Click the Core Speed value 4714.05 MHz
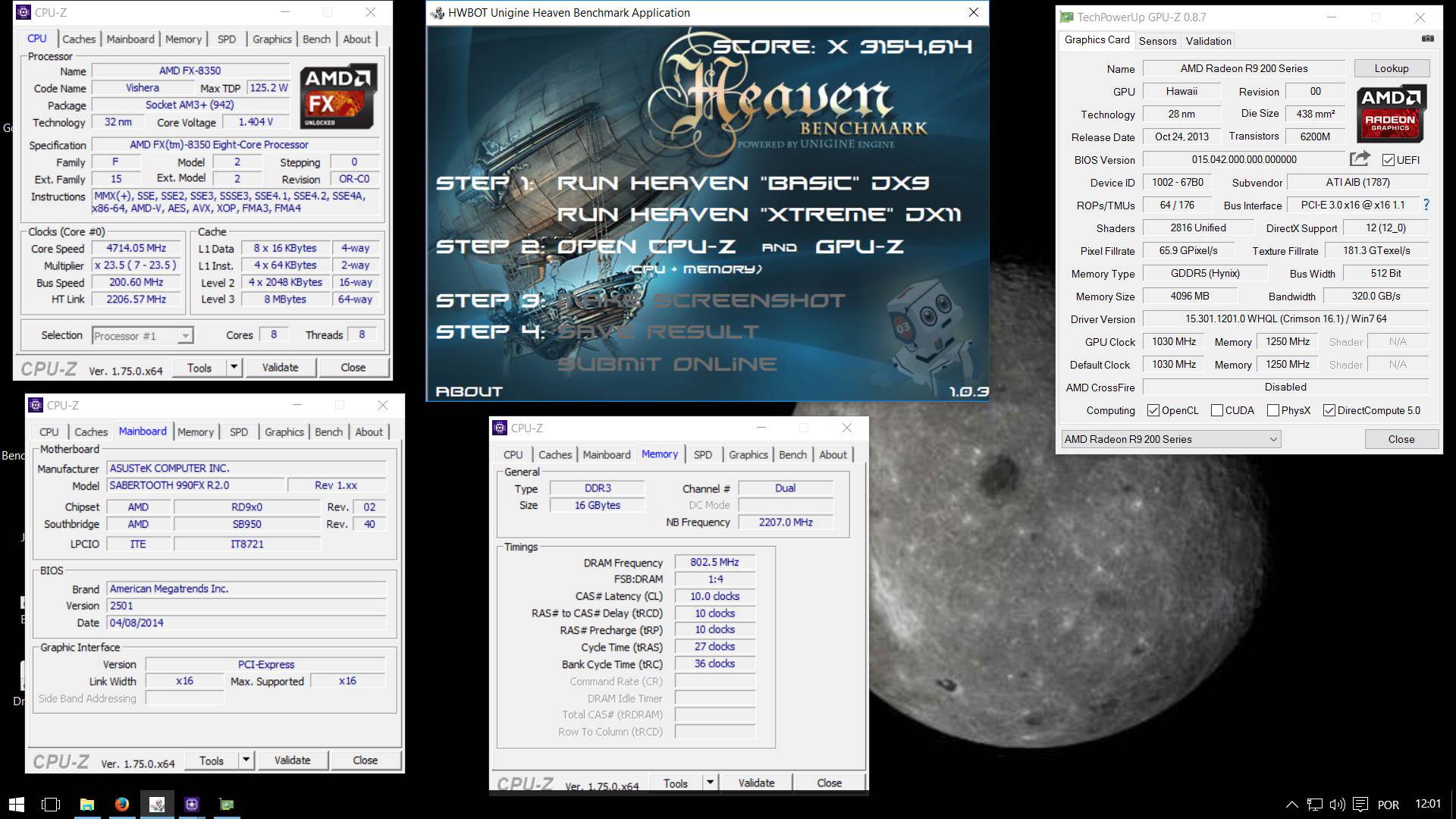This screenshot has width=1456, height=819. pos(136,248)
